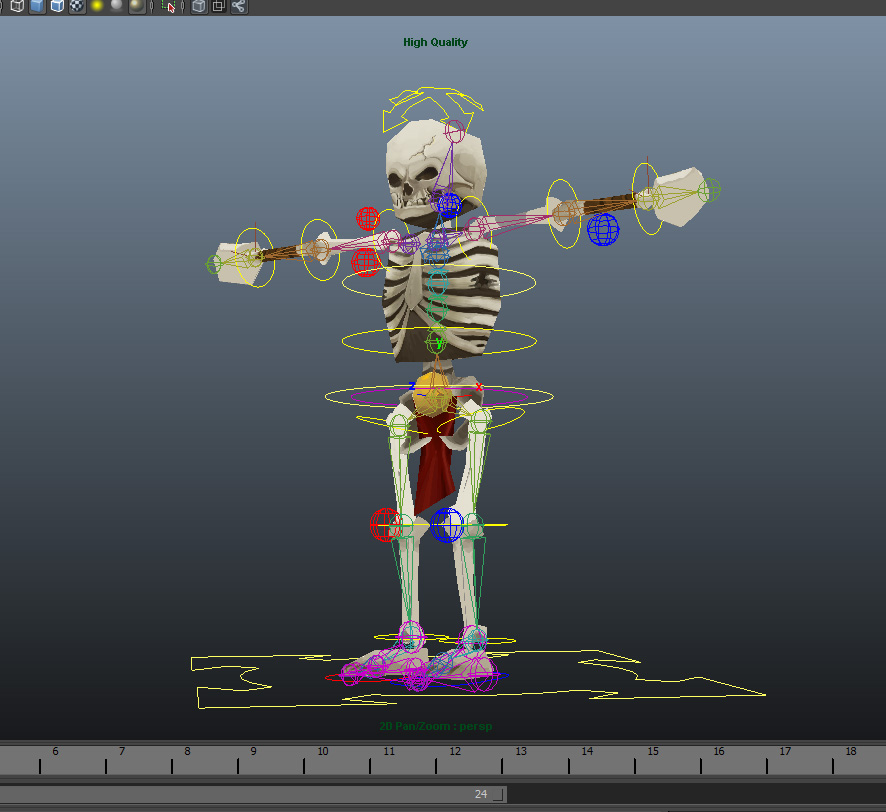Select yellow wrist circle on lowered arm
Viewport: 886px width, 812px height.
255,258
